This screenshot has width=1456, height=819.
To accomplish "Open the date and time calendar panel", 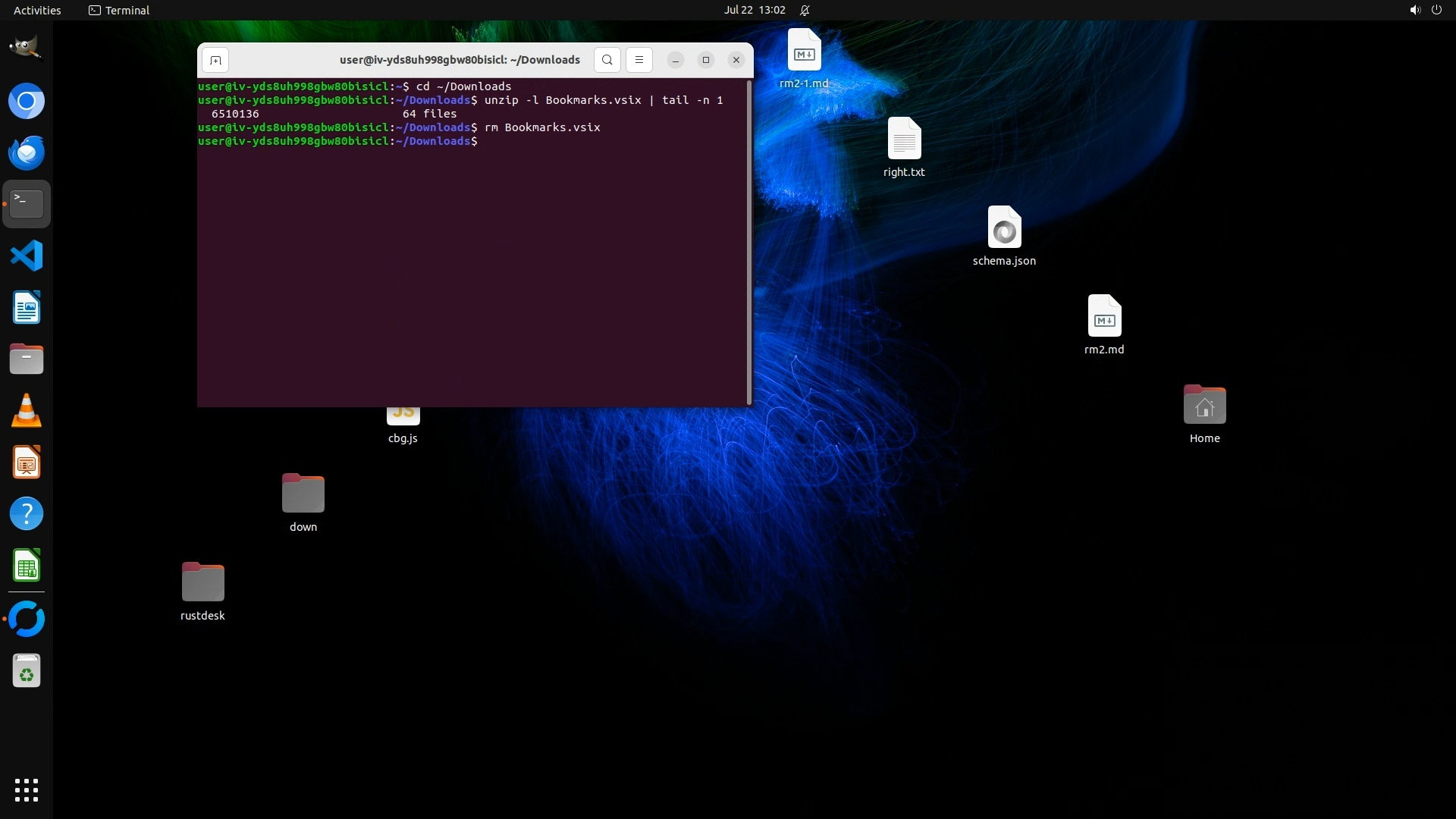I will pyautogui.click(x=754, y=10).
